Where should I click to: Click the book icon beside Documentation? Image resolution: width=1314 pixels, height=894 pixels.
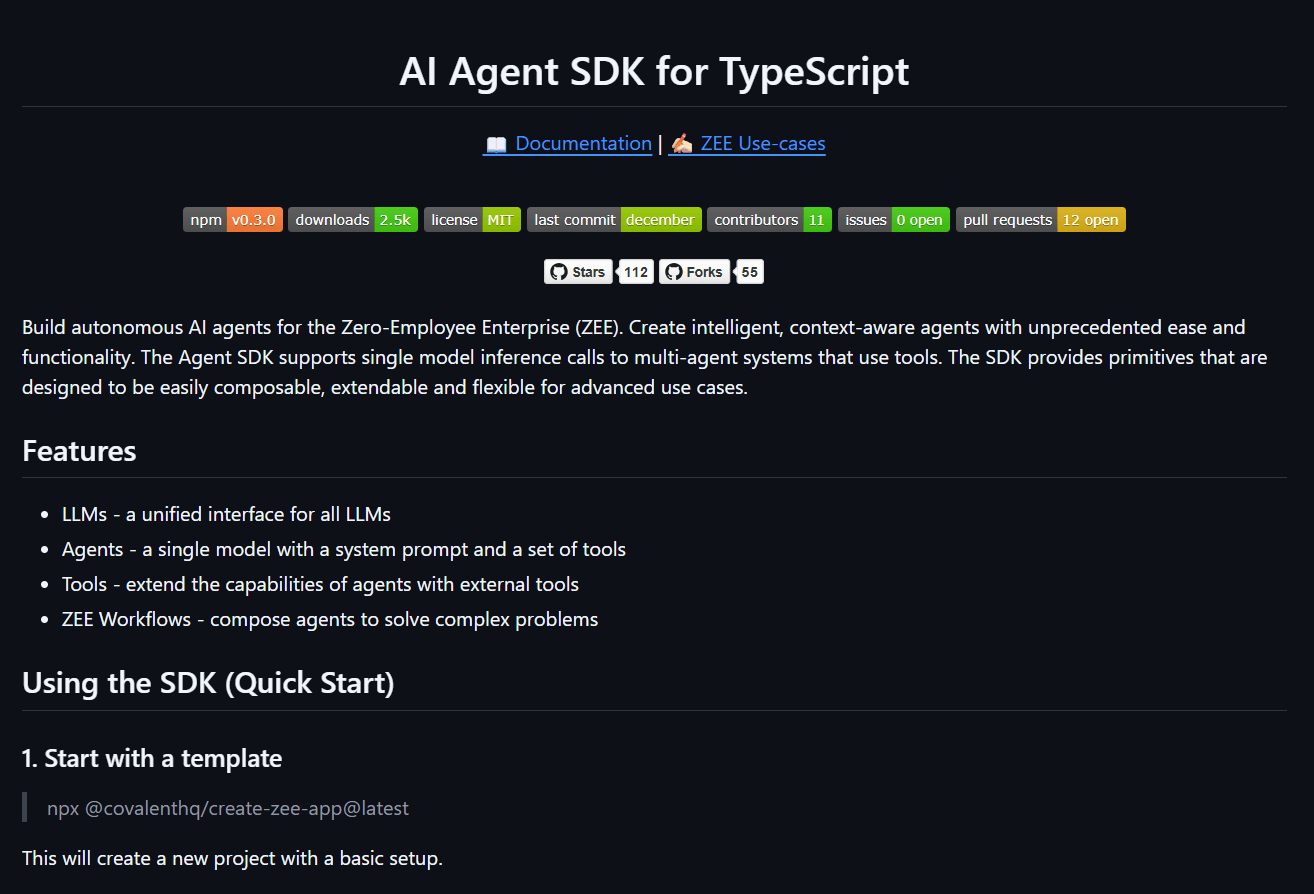[495, 143]
